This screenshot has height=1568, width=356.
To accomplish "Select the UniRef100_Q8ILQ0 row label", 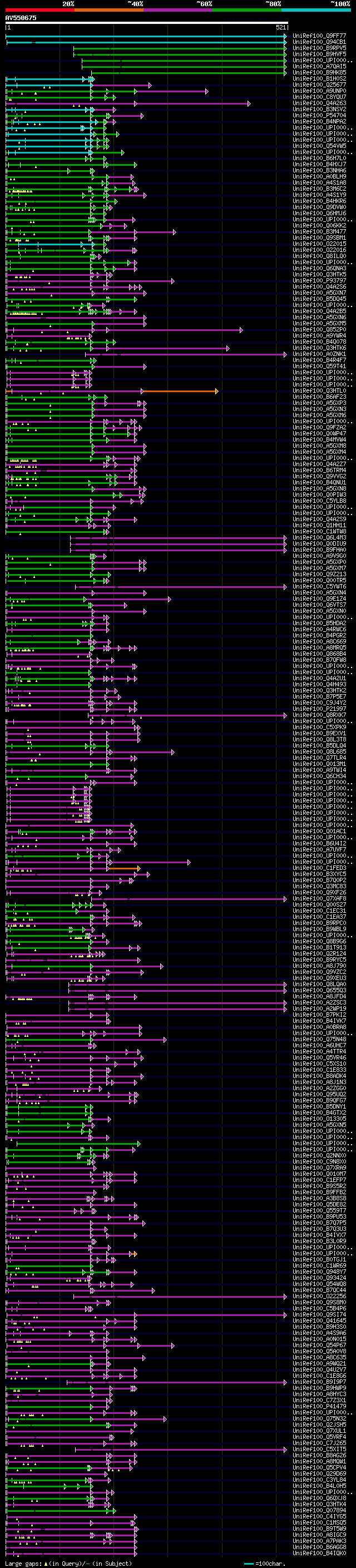I will [319, 256].
